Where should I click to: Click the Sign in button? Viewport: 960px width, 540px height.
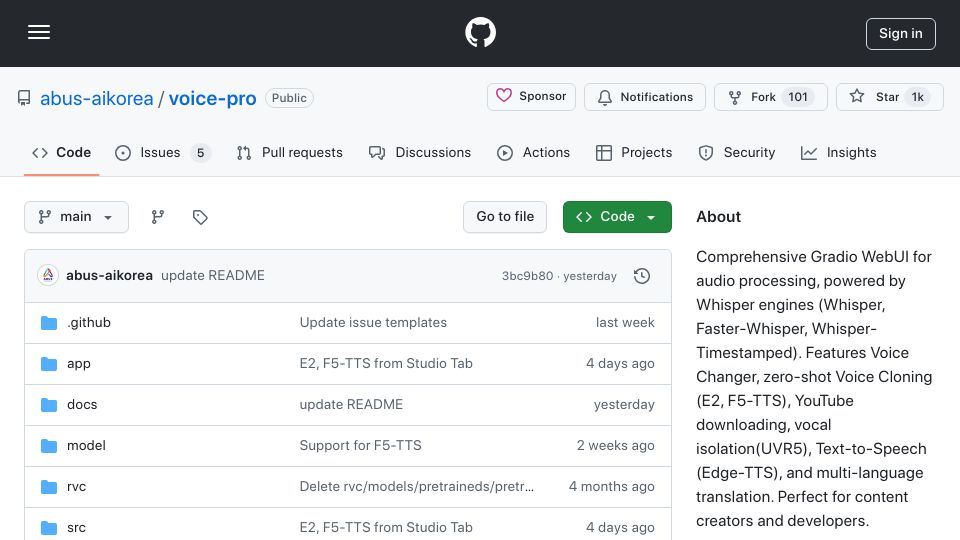900,34
